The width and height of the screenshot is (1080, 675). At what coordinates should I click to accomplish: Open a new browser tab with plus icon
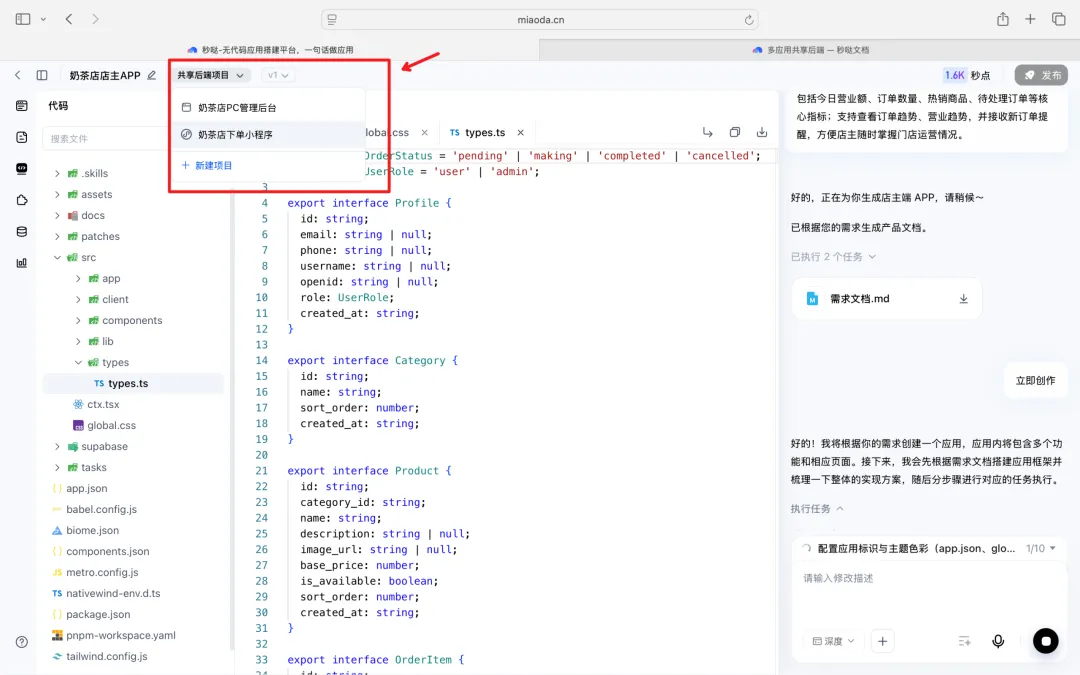point(1030,19)
